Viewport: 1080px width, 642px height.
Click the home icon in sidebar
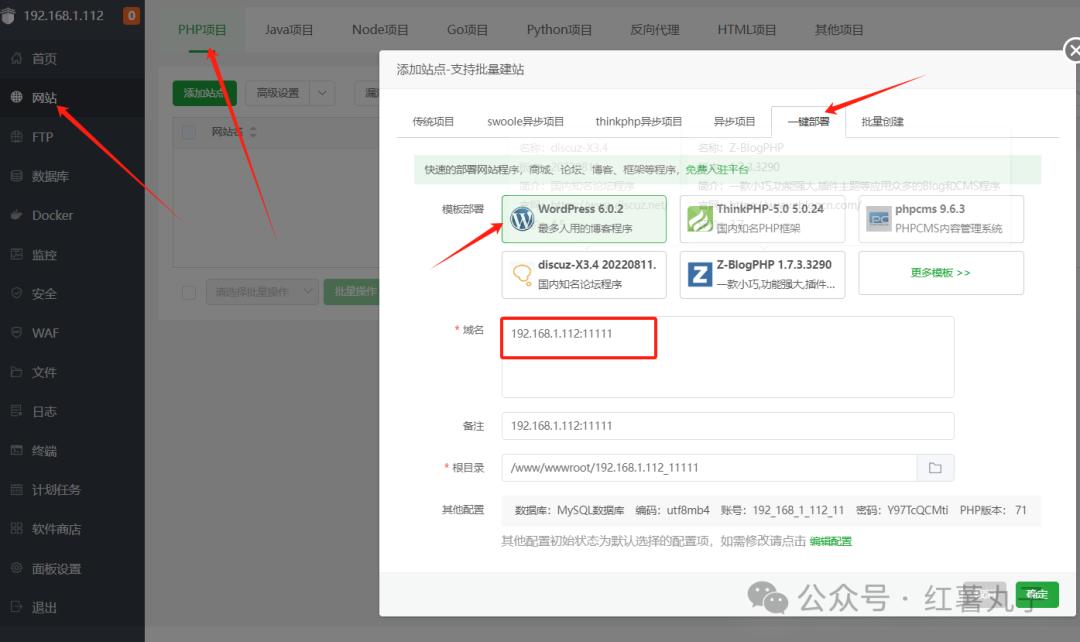(17, 59)
